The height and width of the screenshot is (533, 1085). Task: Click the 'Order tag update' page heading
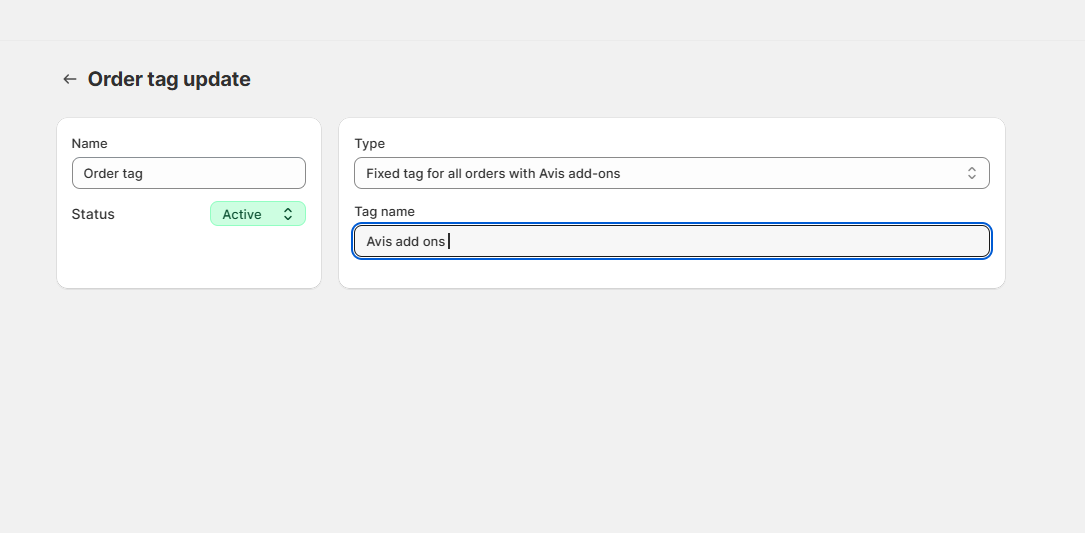(169, 79)
